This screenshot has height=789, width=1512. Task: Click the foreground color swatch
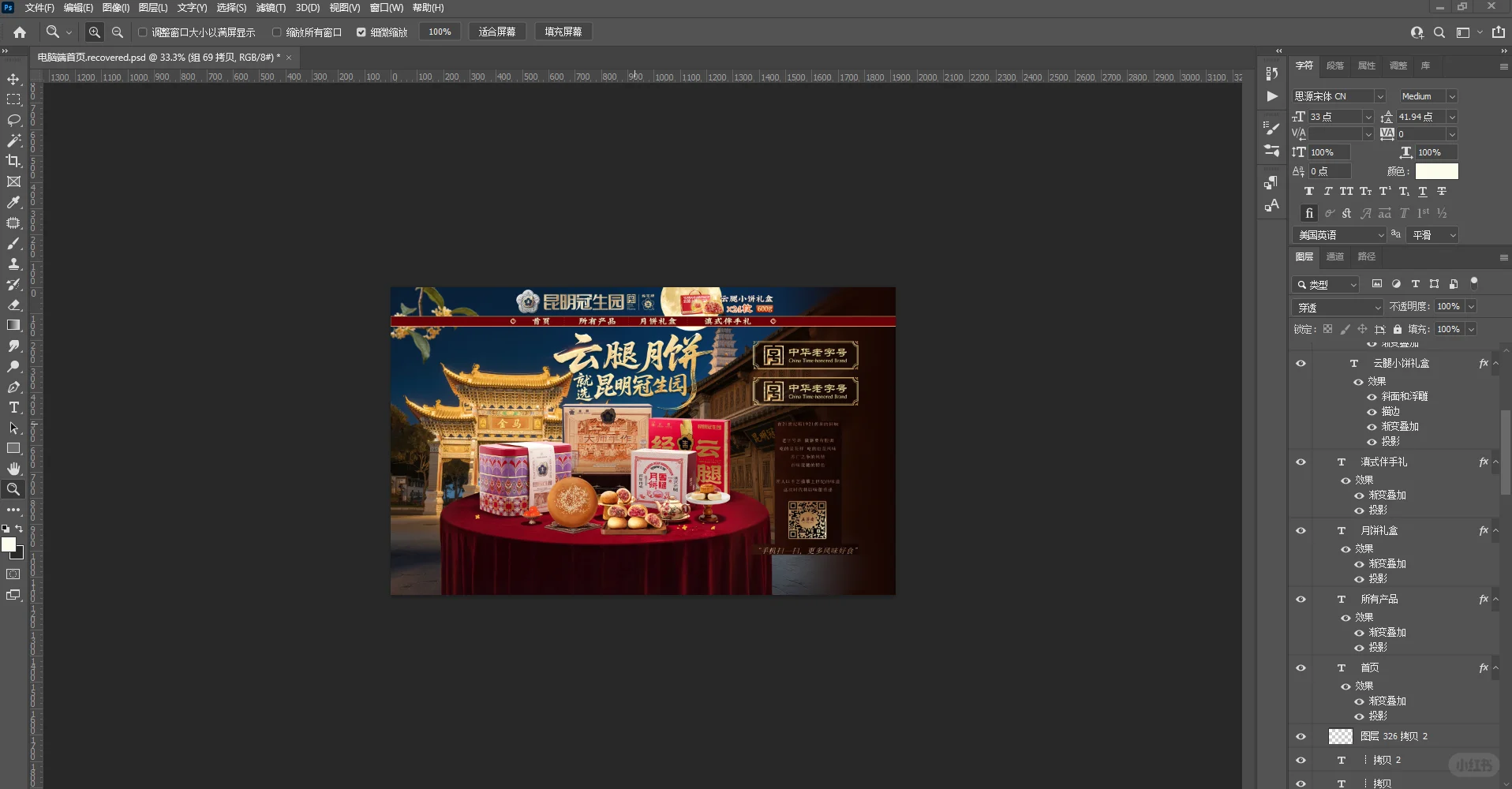[x=8, y=544]
